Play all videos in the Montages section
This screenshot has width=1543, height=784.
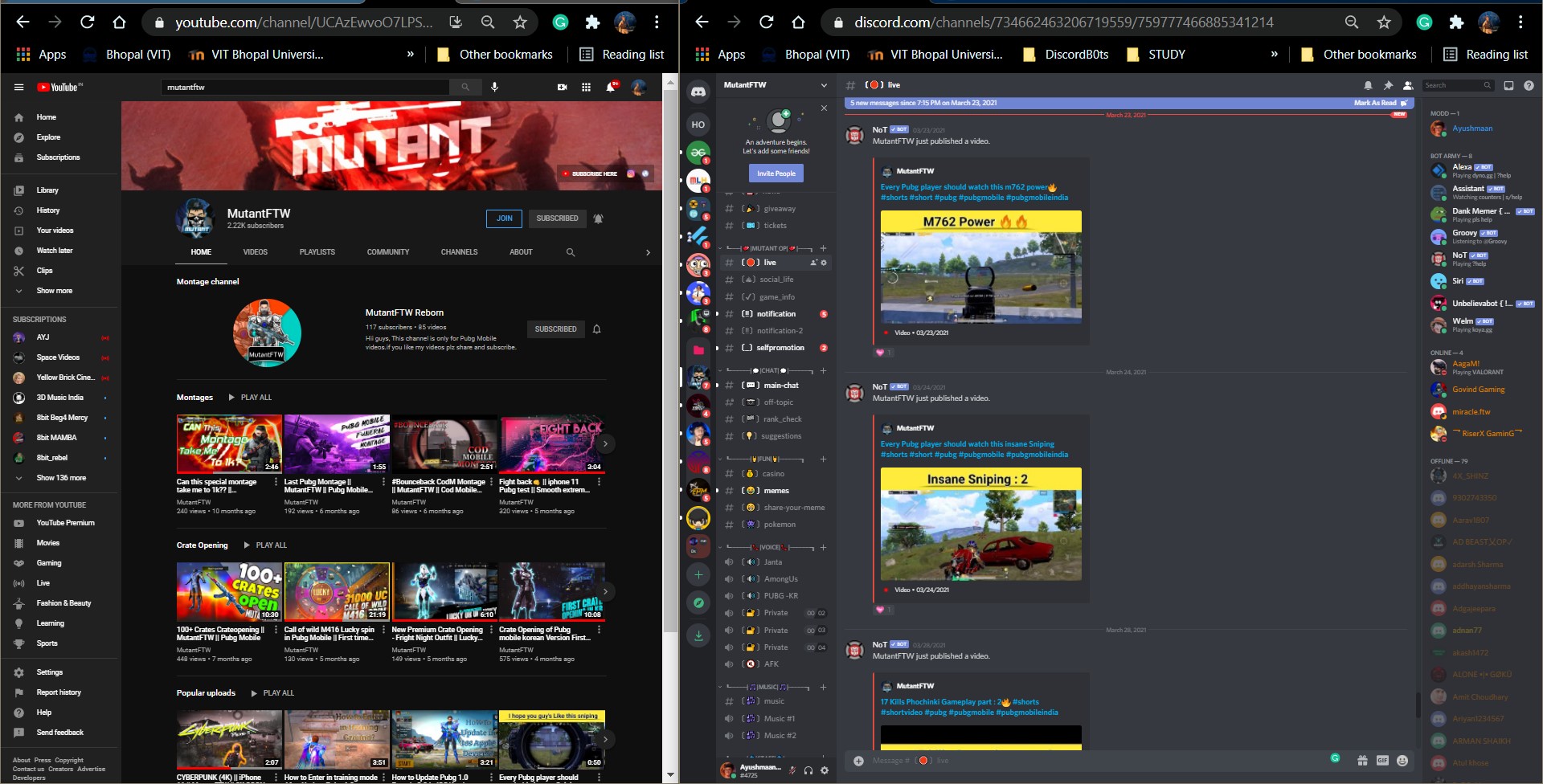pyautogui.click(x=250, y=398)
